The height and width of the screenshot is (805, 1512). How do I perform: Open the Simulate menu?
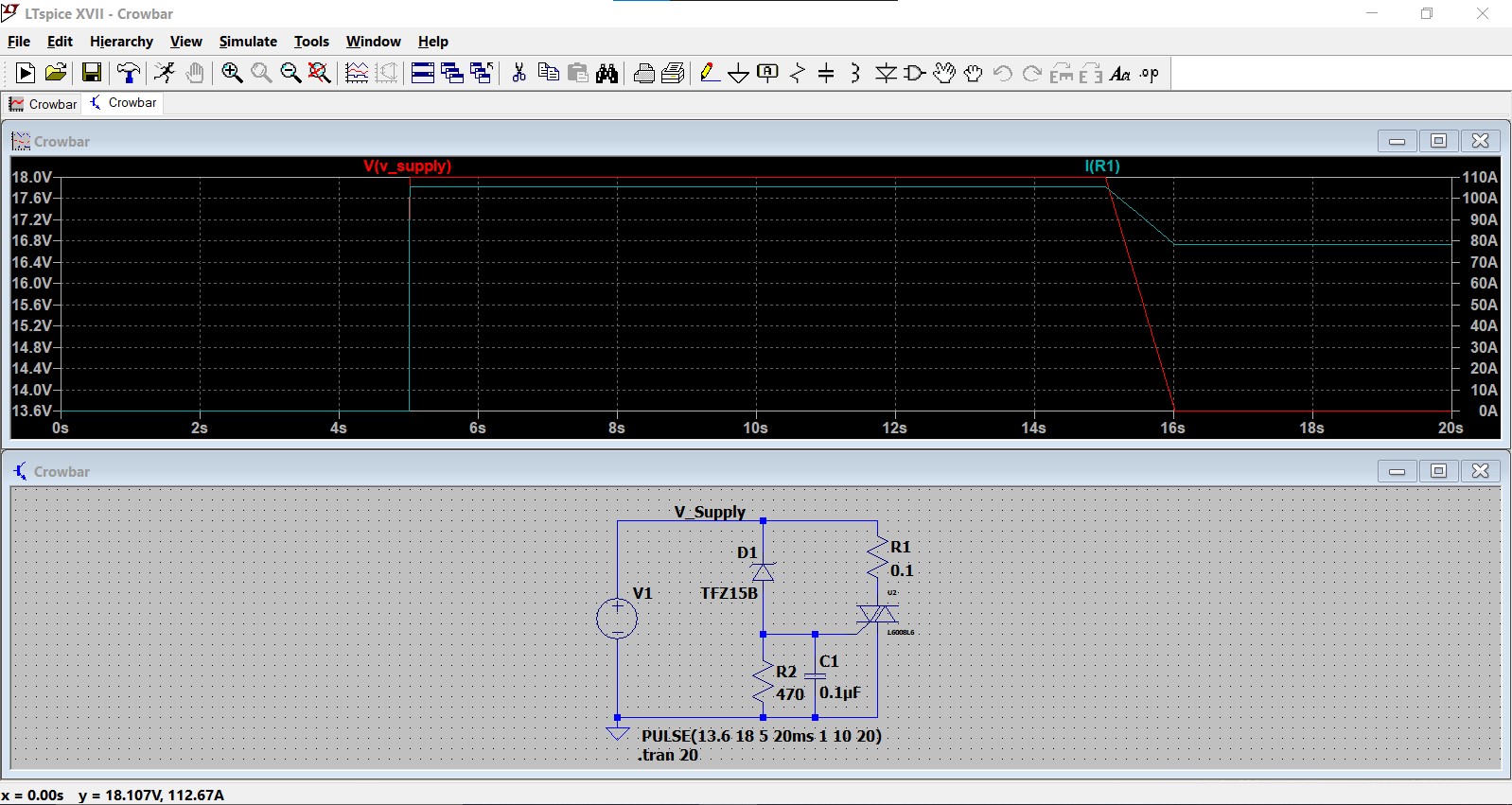coord(248,42)
